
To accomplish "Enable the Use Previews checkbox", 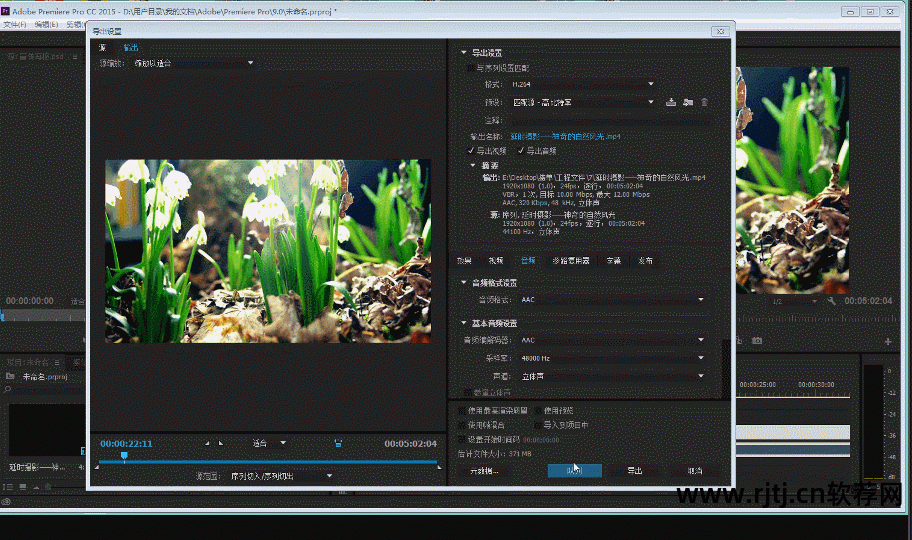I will [x=538, y=410].
